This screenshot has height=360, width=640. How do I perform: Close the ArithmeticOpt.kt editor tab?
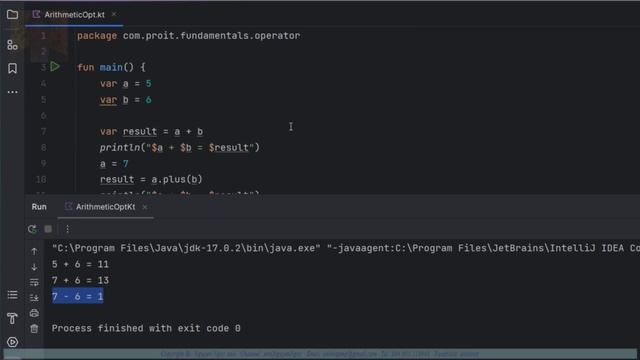(114, 14)
